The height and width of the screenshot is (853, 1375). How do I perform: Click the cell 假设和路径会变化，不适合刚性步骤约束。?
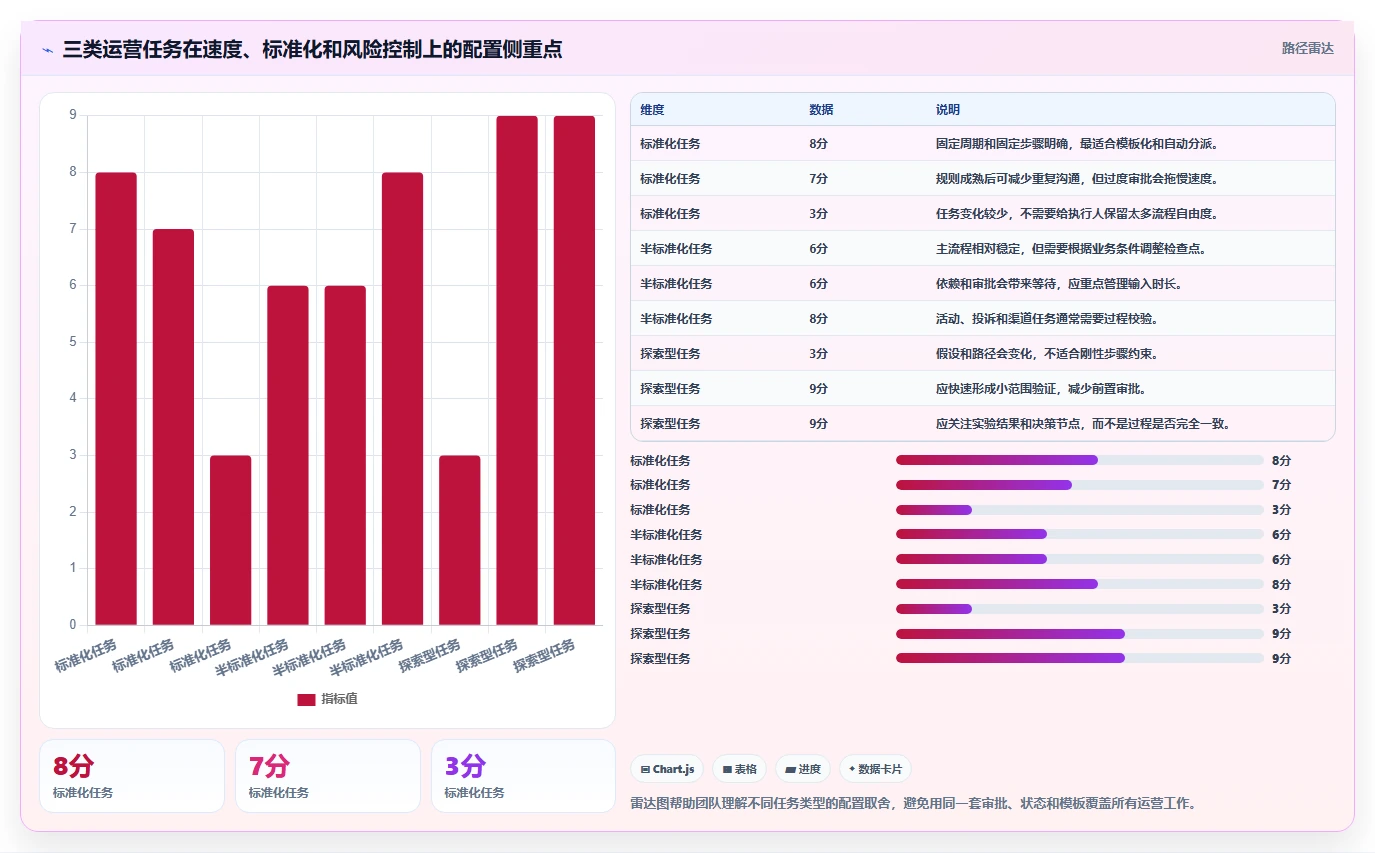(1047, 354)
